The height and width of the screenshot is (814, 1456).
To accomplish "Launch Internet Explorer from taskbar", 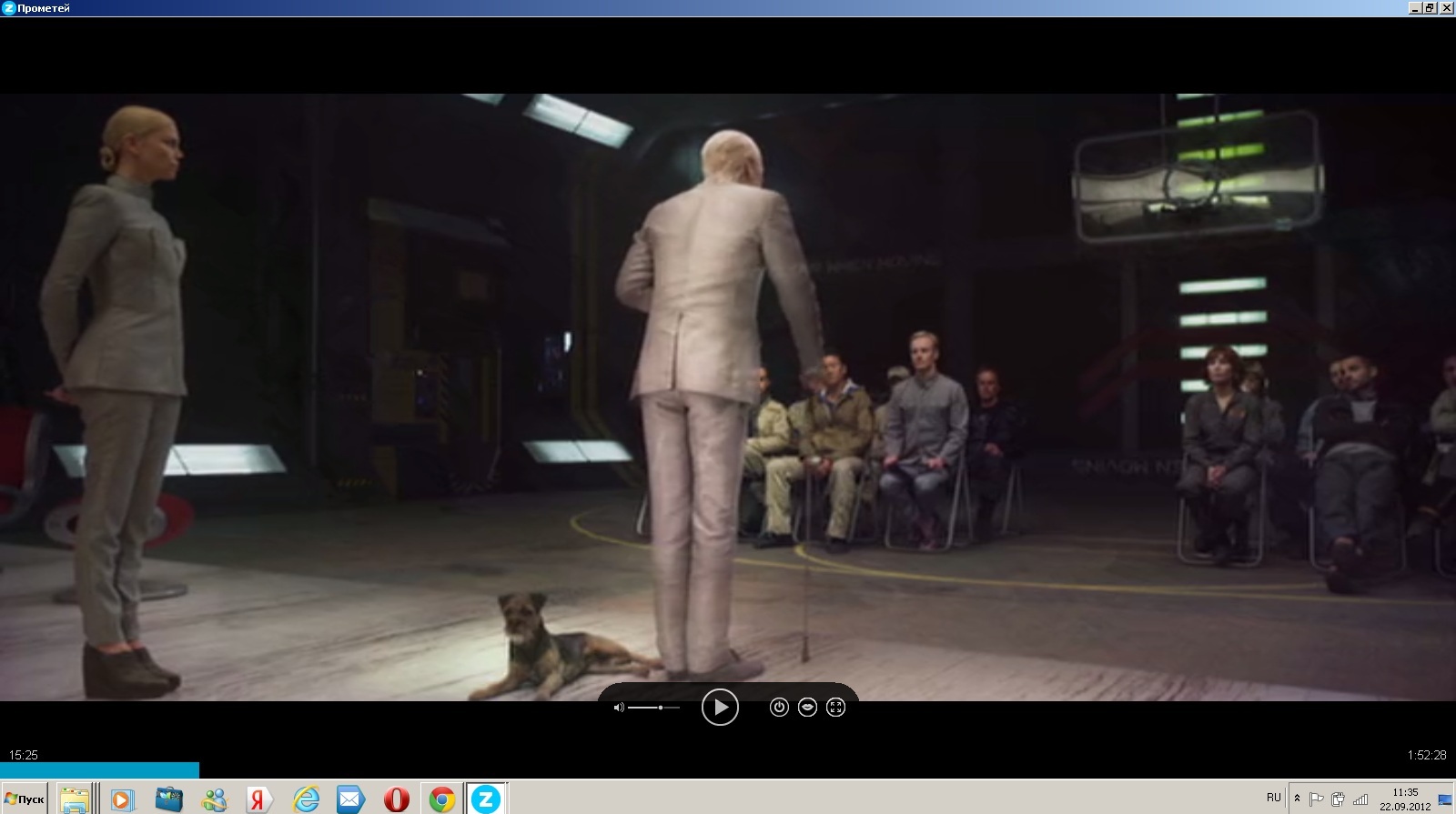I will (306, 799).
